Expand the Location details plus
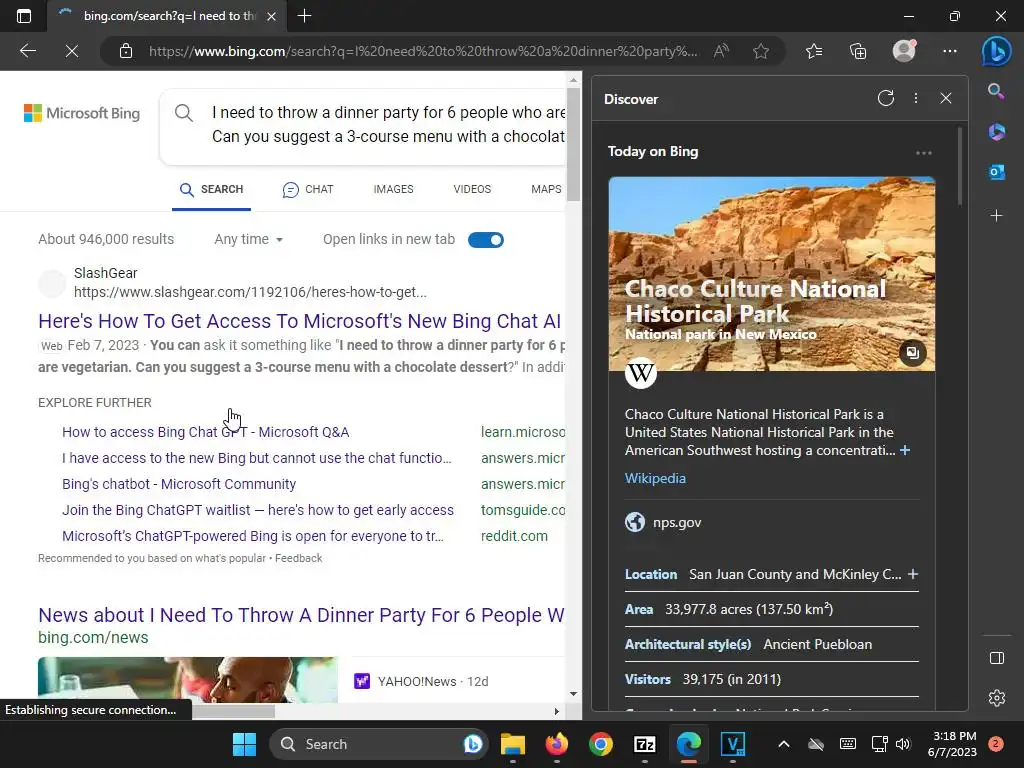Screen dimensions: 1024x768 (913, 573)
